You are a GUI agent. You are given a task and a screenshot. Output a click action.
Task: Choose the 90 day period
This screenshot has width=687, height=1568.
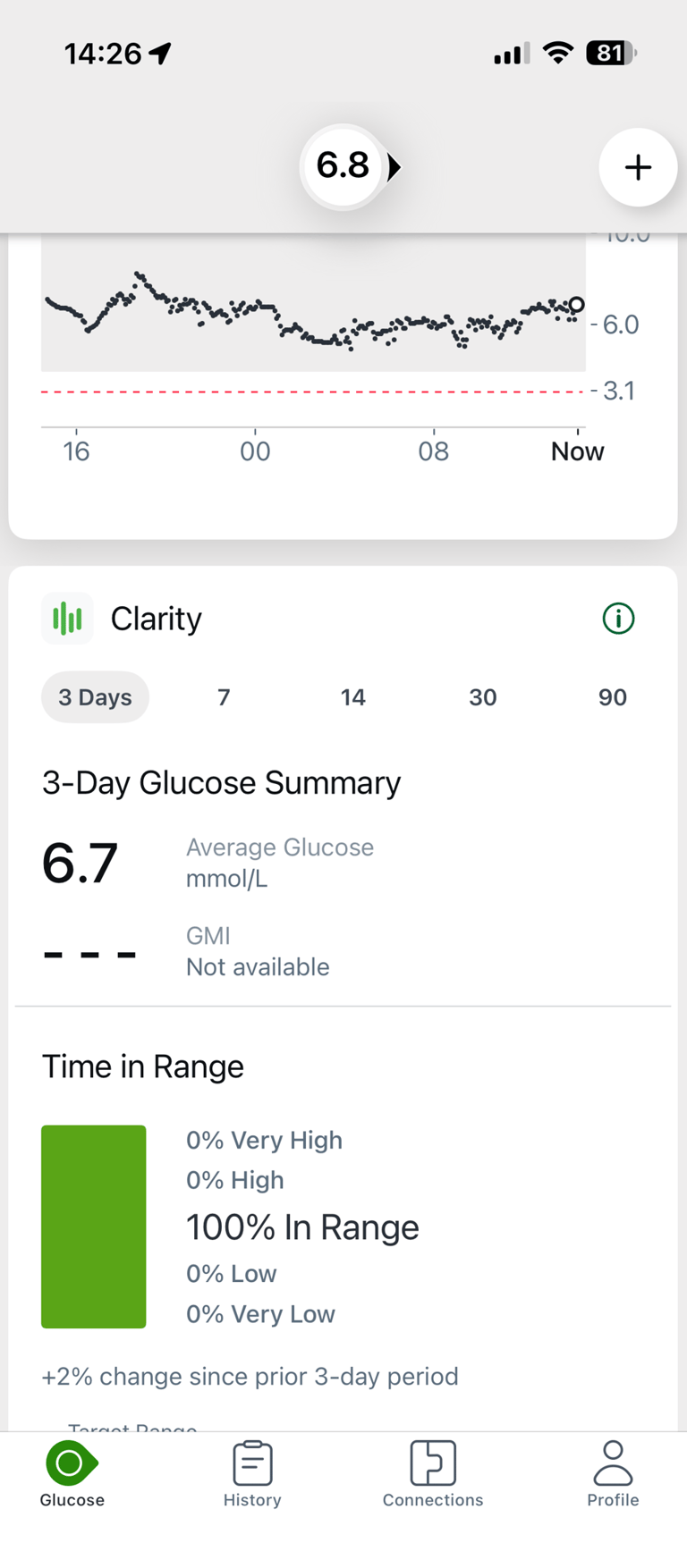click(613, 697)
